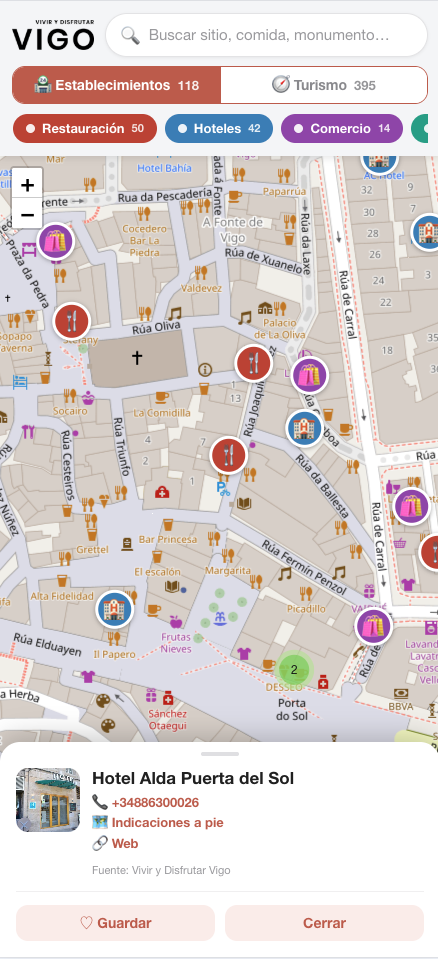This screenshot has width=438, height=959.
Task: Open Hotel Alda Puerta del Sol photo thumbnail
Action: [48, 799]
